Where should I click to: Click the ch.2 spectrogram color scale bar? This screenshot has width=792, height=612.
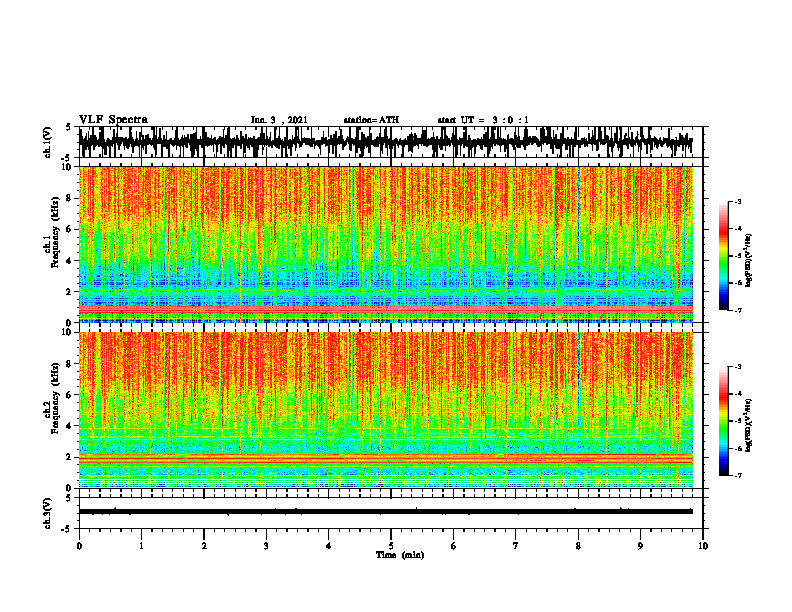724,421
